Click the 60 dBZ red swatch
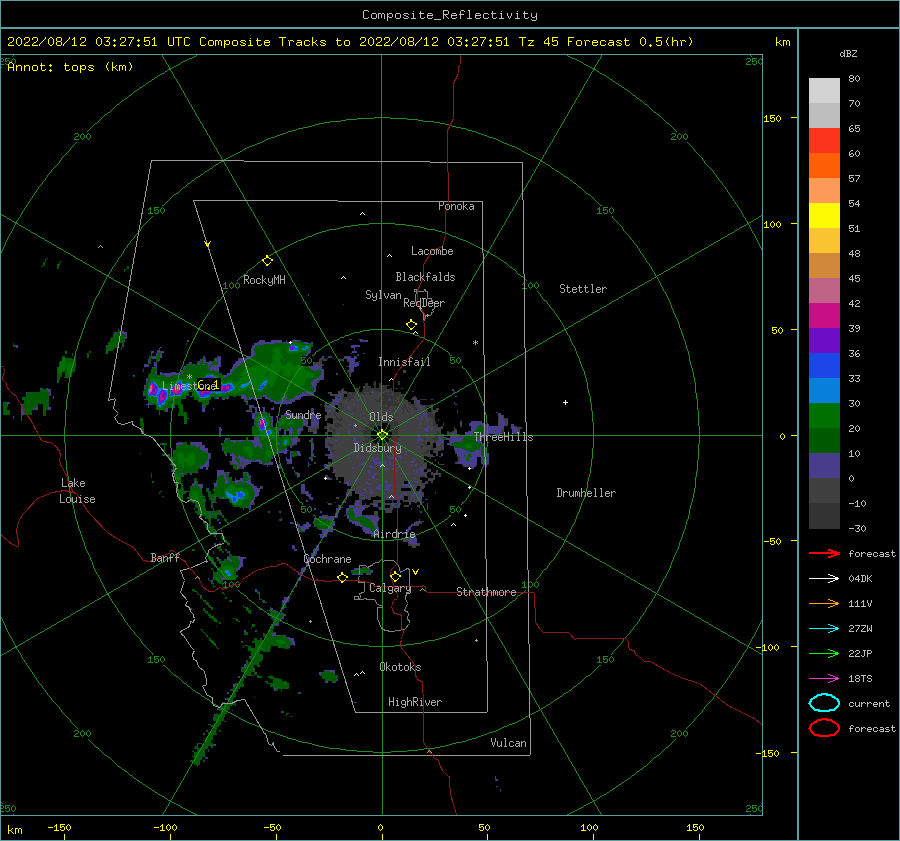Viewport: 900px width, 841px height. pos(824,141)
